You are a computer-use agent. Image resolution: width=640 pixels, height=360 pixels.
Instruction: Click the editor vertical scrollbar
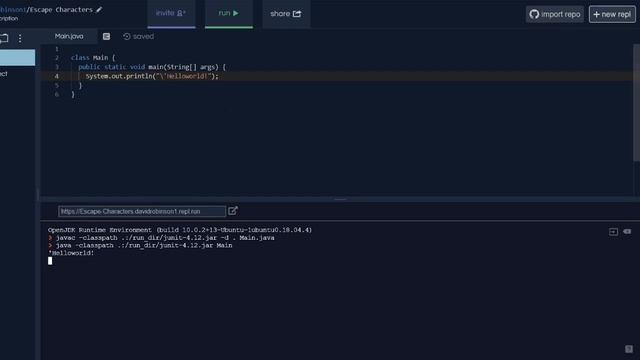click(x=636, y=103)
